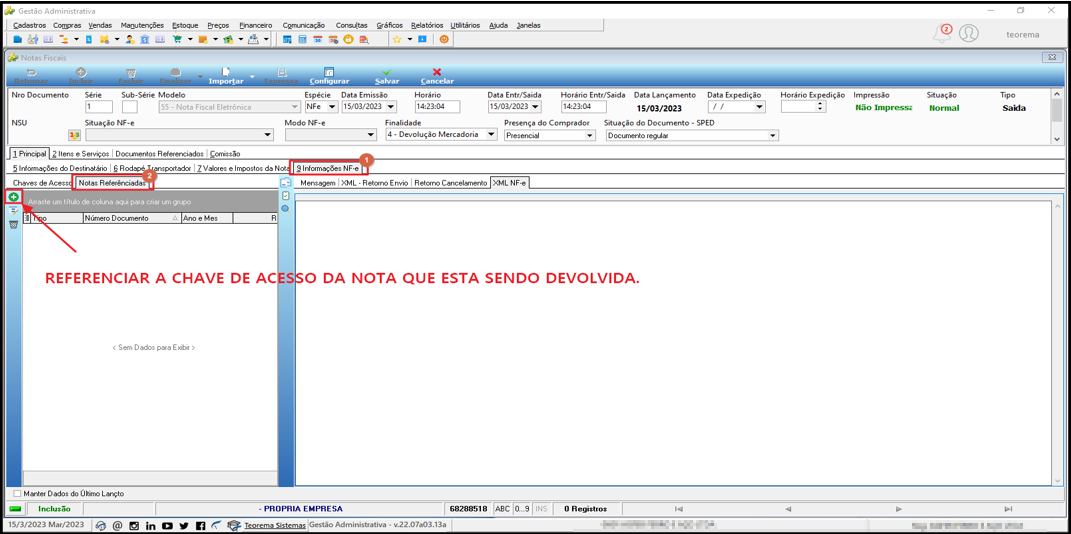Open the Comissão tab
Screen dimensions: 1071x534
[x=225, y=154]
